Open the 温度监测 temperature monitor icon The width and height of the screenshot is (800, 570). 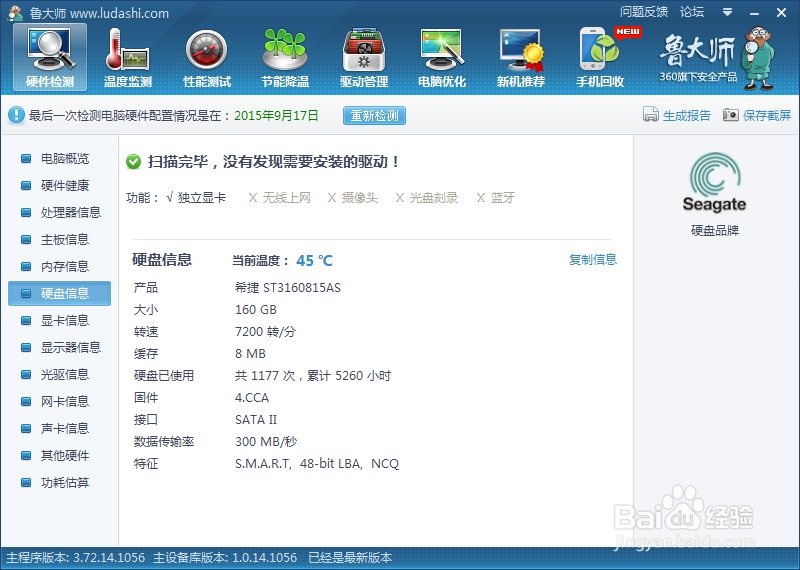[x=128, y=57]
